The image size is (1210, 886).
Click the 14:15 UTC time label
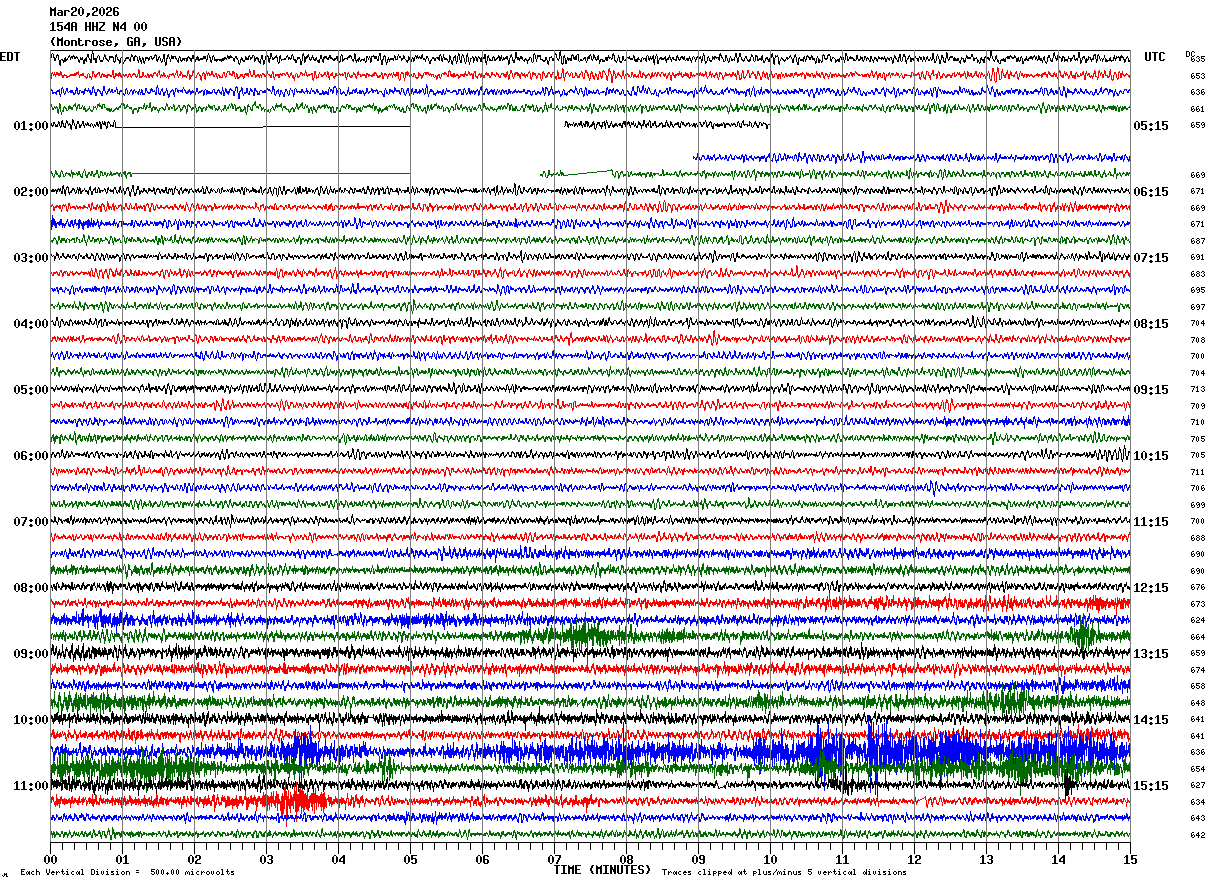point(1151,720)
